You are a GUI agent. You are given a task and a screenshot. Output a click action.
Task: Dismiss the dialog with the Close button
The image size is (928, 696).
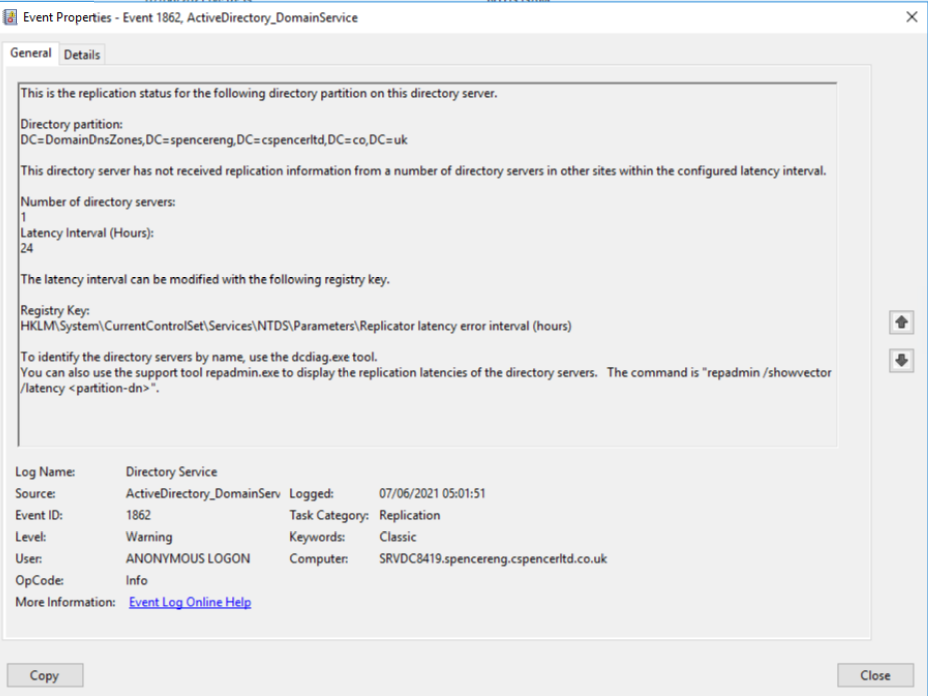(875, 675)
